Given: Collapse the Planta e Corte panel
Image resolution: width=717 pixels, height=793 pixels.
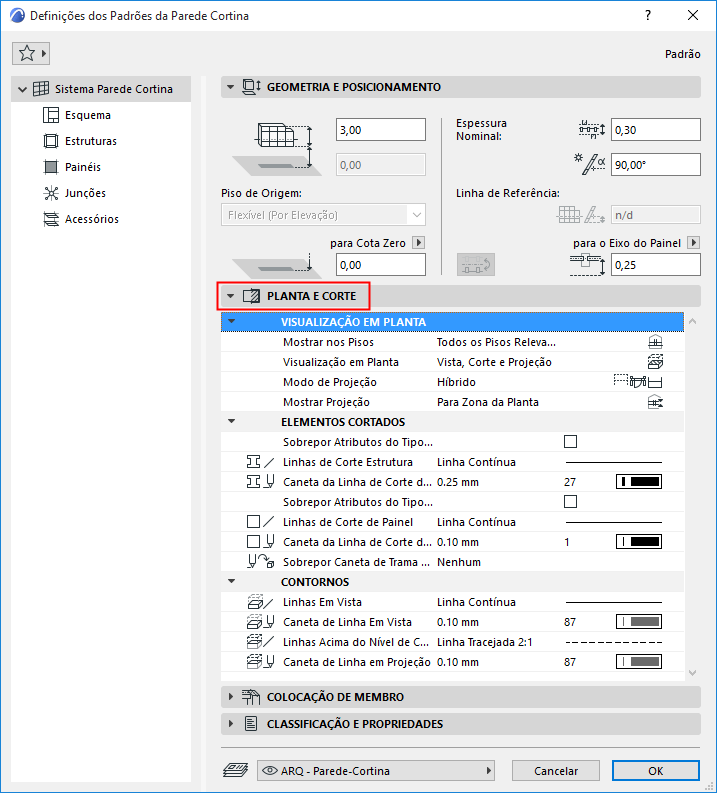Looking at the screenshot, I should tap(231, 296).
